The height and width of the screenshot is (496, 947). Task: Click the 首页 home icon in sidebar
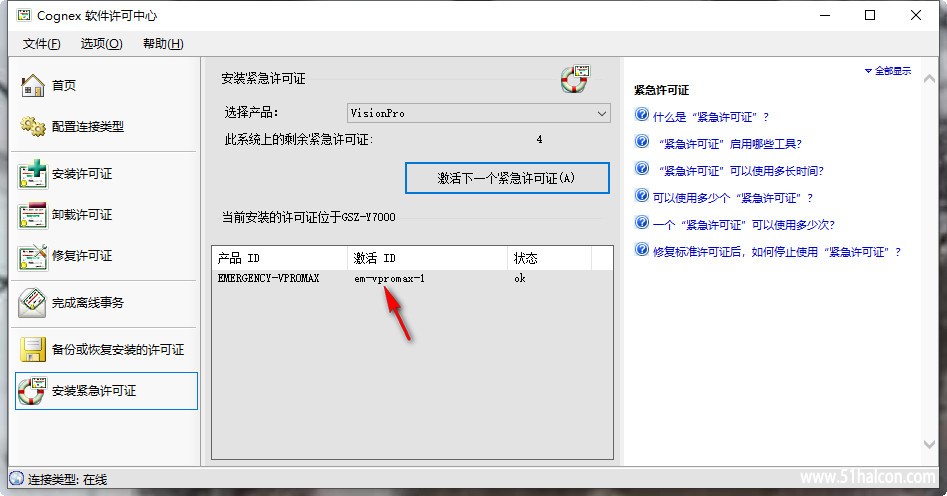[33, 86]
